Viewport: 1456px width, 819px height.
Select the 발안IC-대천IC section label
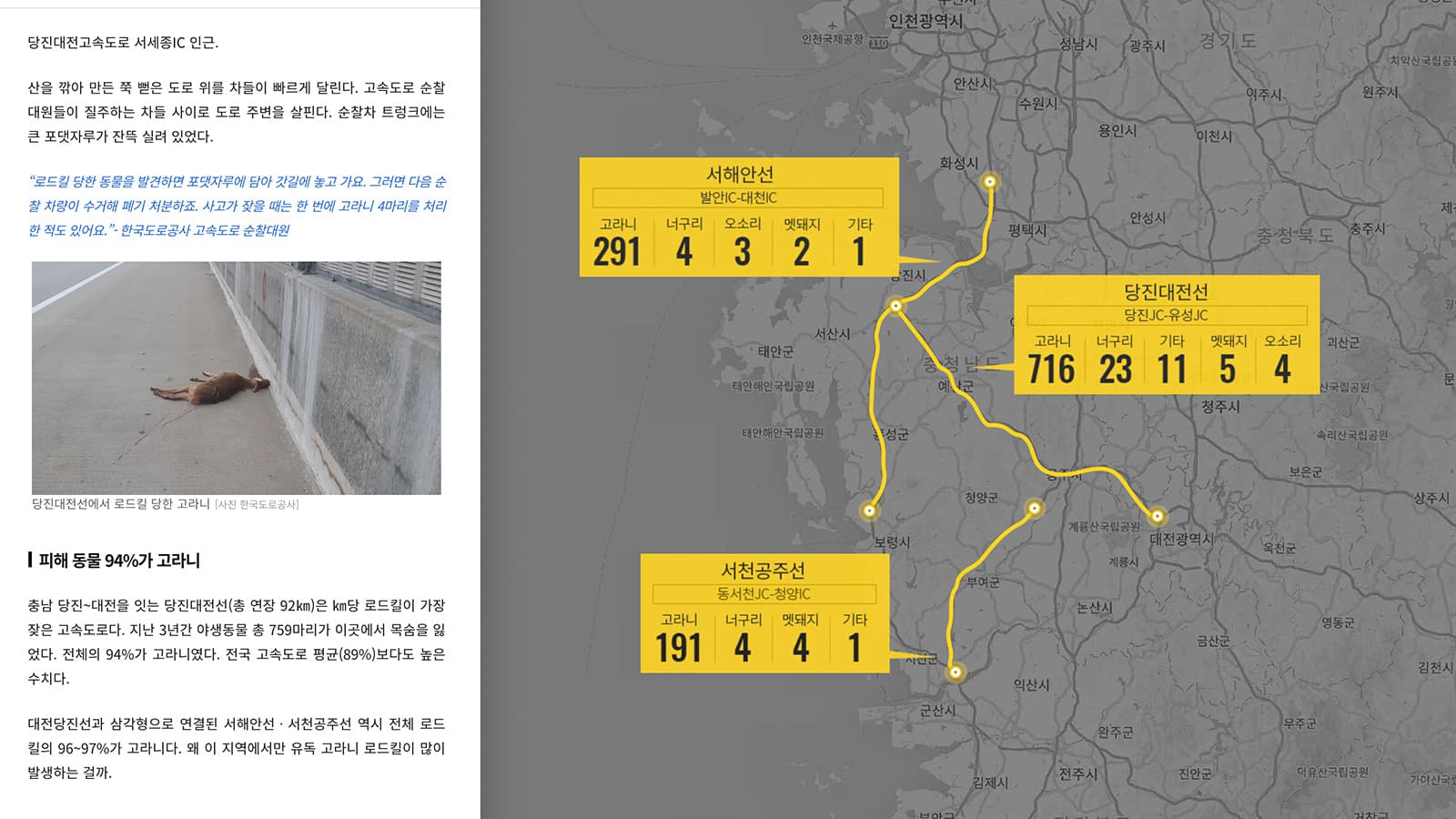click(737, 197)
